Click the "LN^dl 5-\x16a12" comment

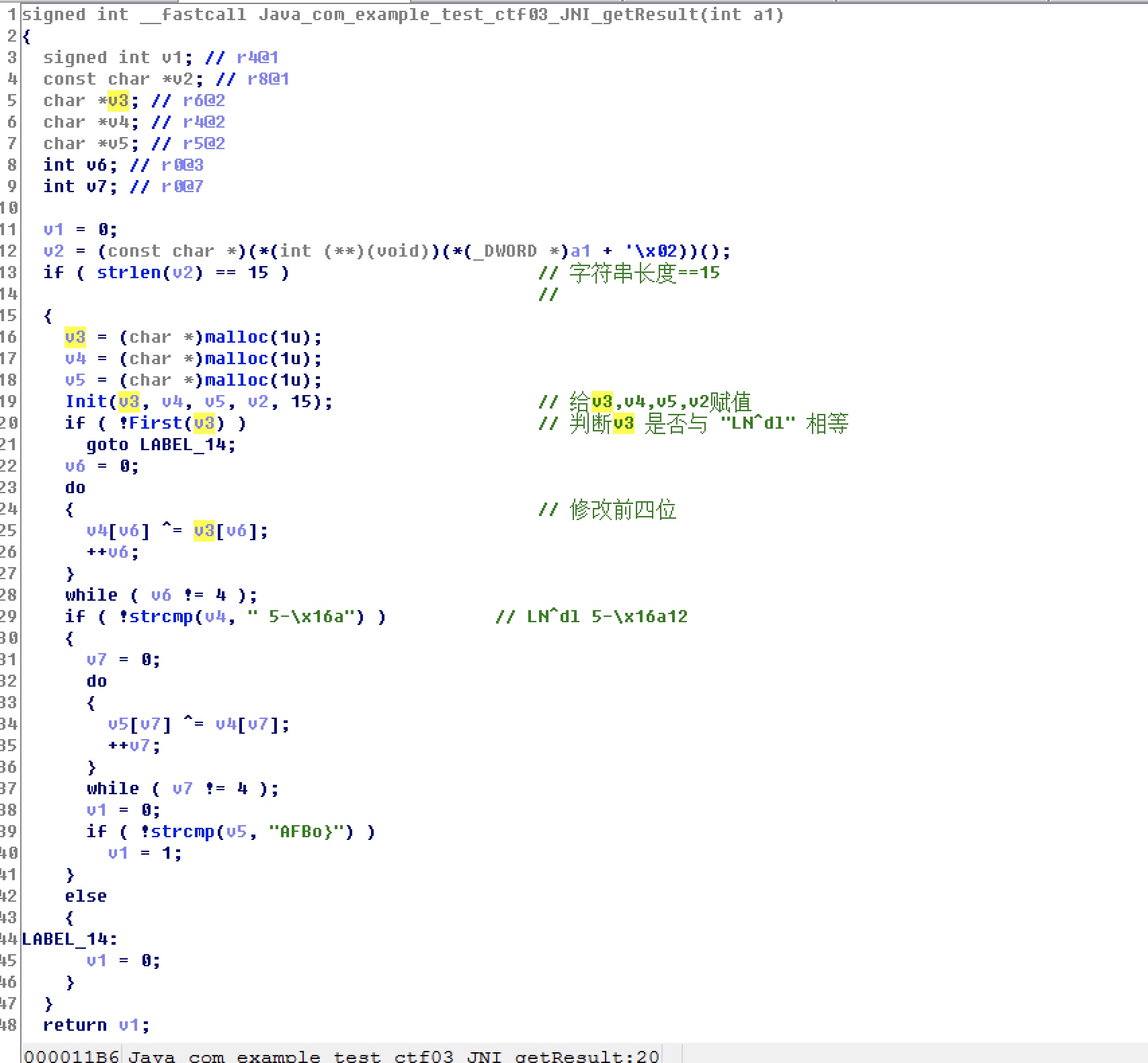point(606,617)
